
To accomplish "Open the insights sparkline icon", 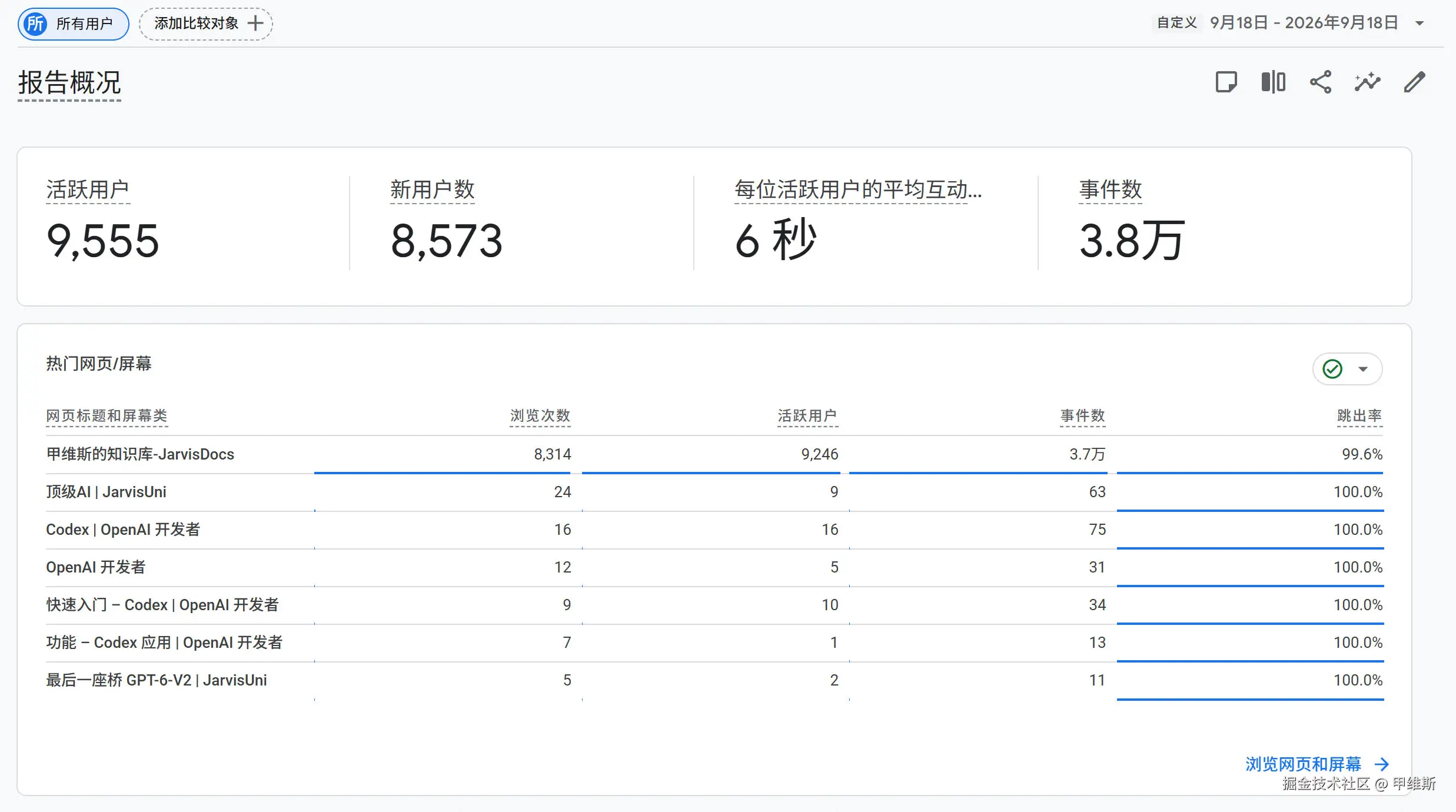I will point(1367,82).
